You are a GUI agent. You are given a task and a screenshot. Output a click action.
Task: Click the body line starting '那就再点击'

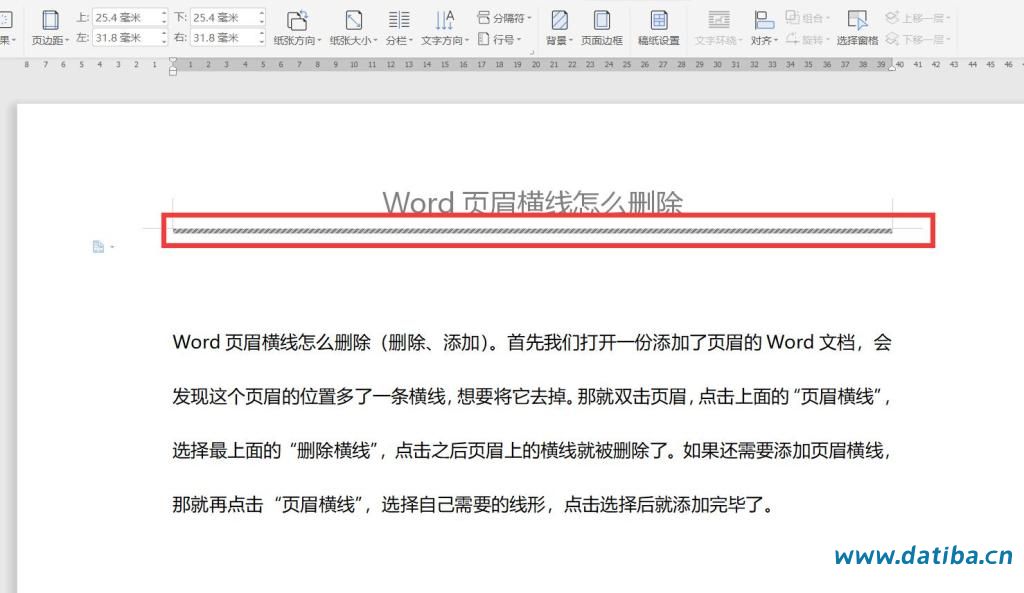[x=473, y=505]
